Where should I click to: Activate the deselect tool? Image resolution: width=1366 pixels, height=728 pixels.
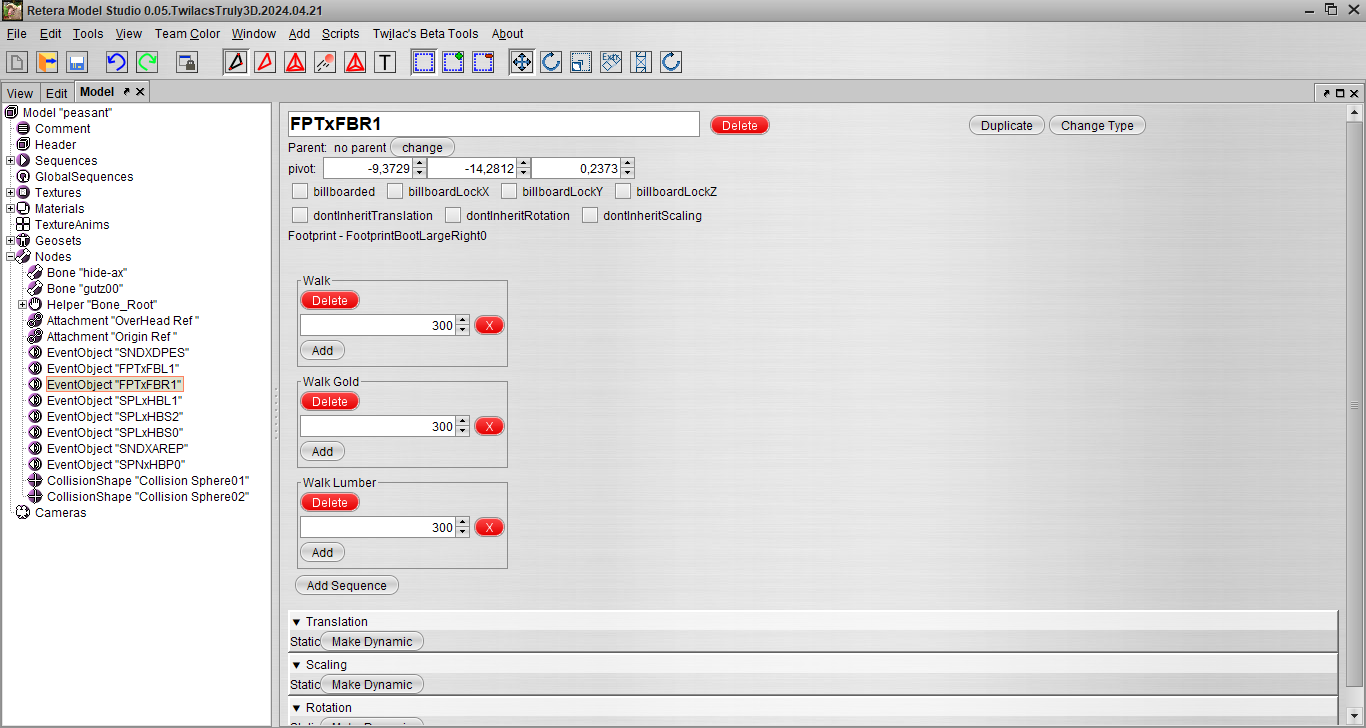click(x=483, y=62)
